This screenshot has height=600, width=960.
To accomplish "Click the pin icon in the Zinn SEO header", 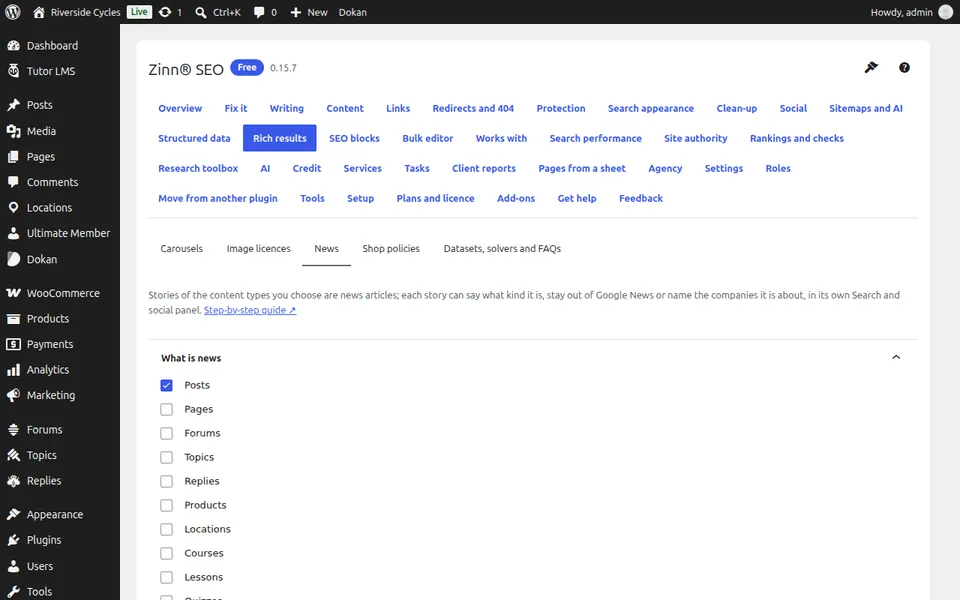I will pos(871,67).
